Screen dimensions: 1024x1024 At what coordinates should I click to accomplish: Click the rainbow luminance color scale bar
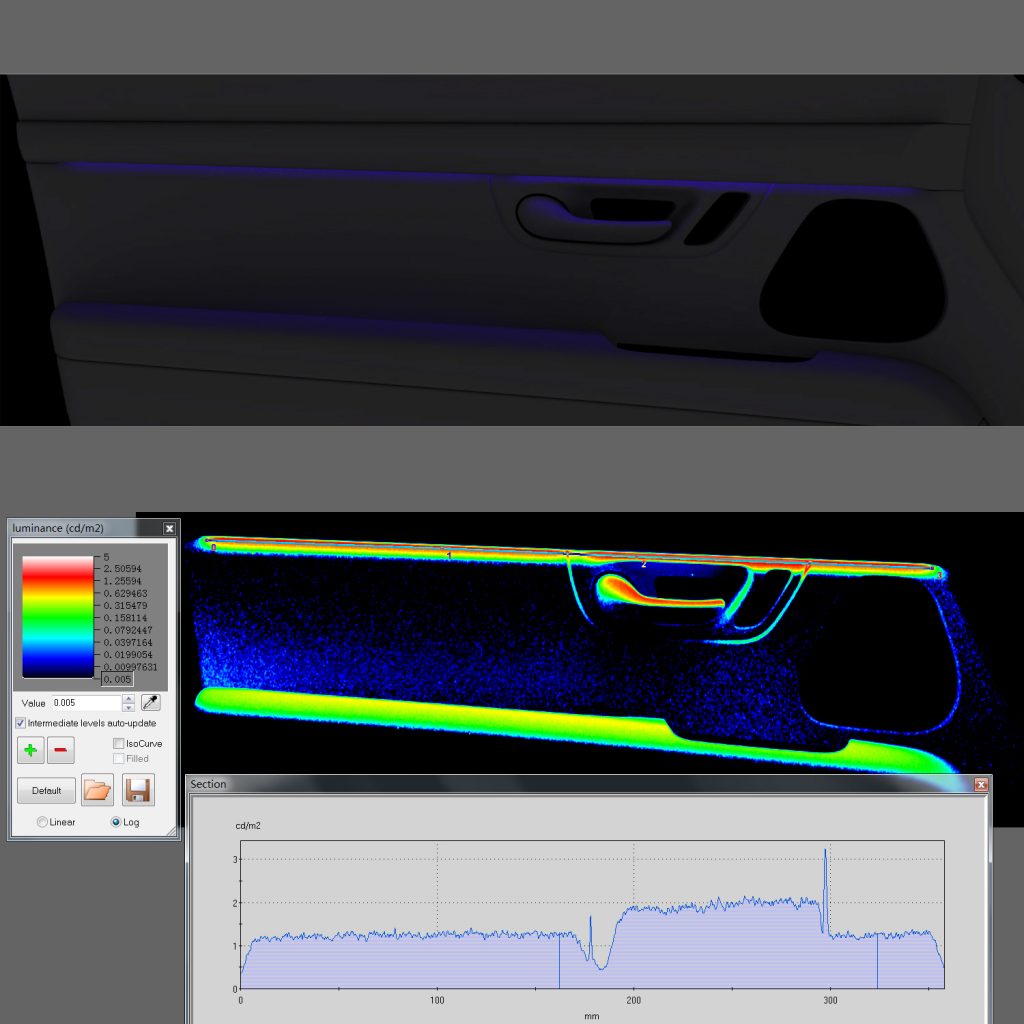point(57,617)
